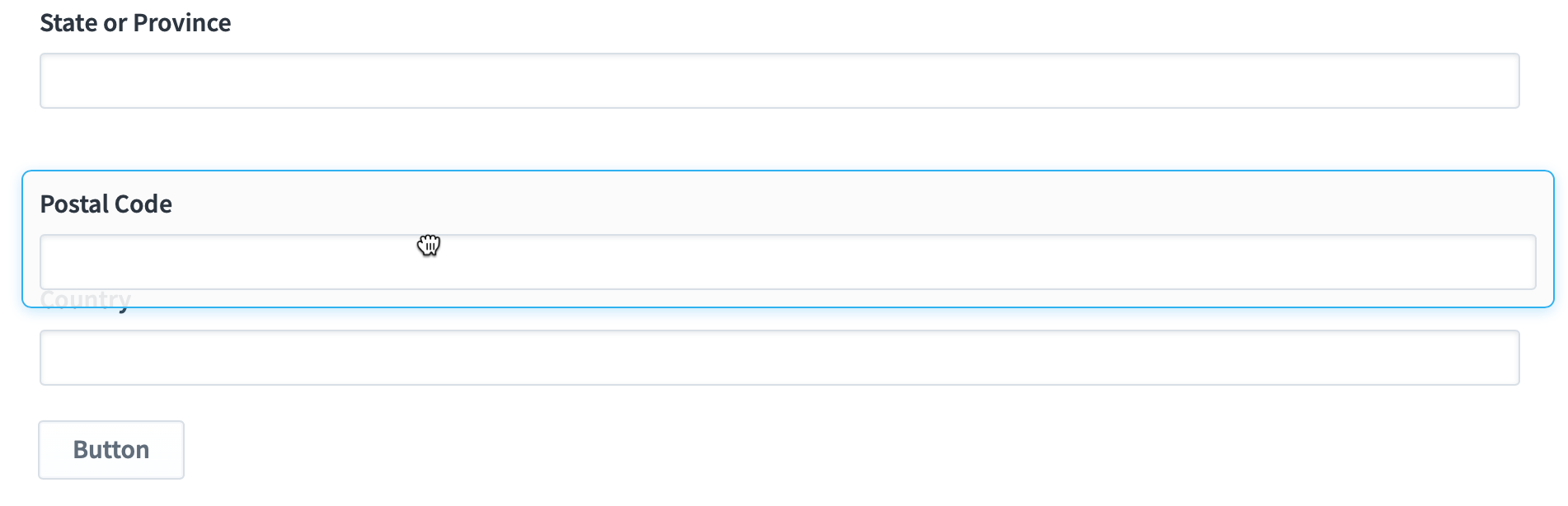Viewport: 1568px width, 506px height.
Task: Click the Country field's bottom border
Action: point(779,384)
